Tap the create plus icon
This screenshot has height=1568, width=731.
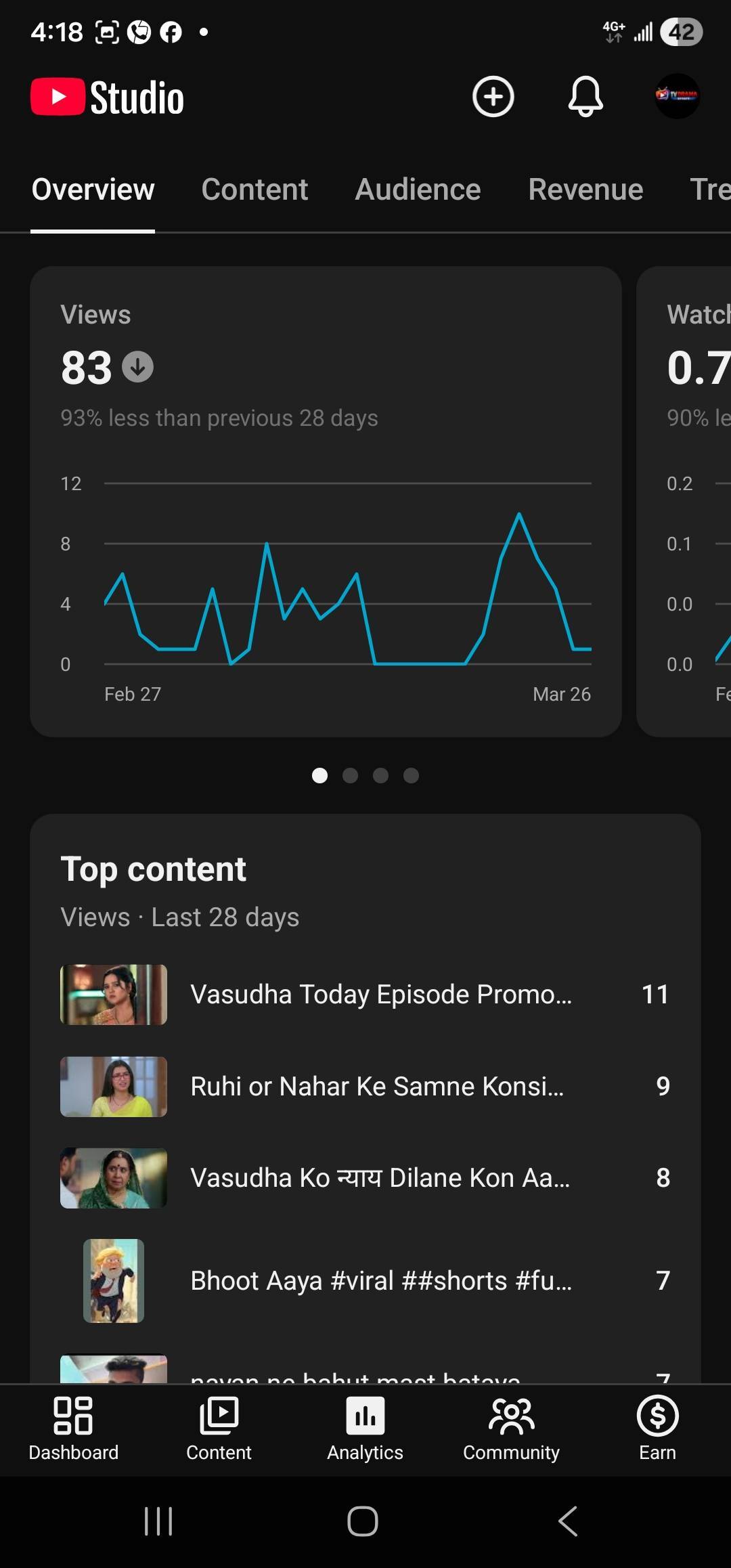(x=493, y=97)
